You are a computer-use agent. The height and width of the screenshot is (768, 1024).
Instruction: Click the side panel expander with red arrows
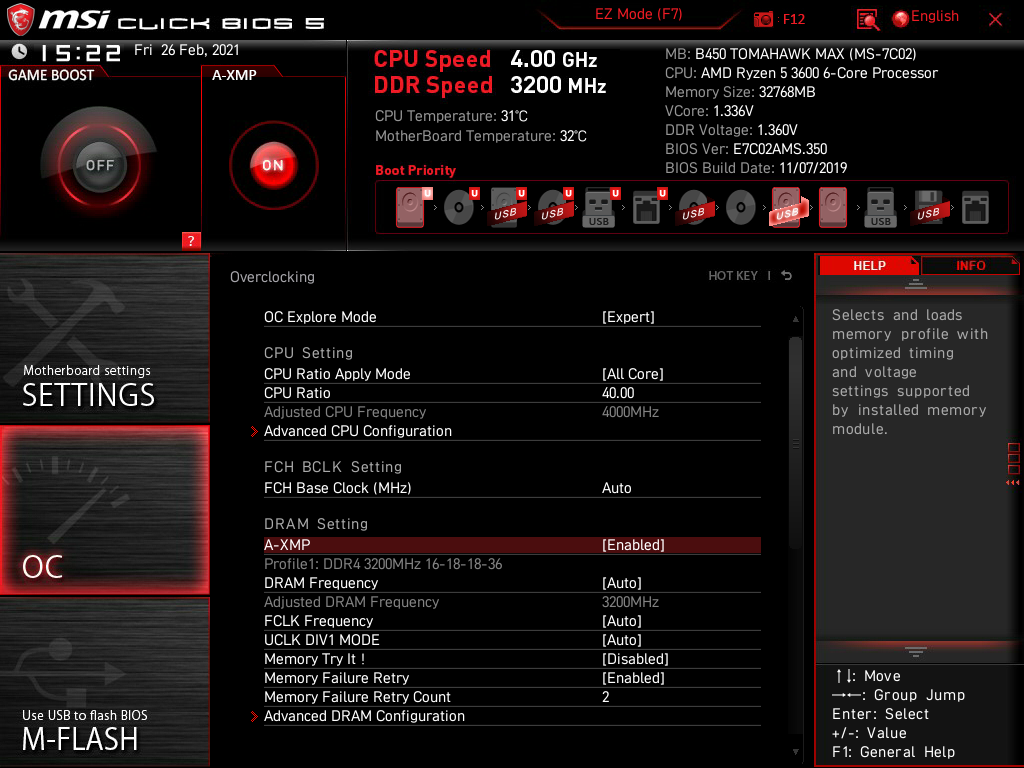[1013, 464]
